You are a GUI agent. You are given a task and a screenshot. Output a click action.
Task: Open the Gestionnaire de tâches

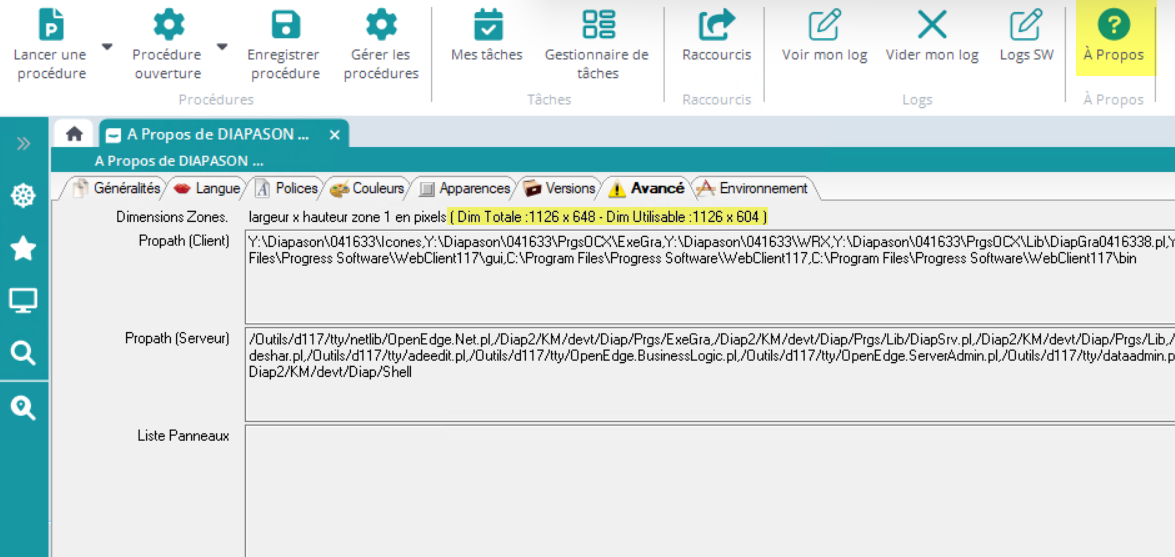tap(597, 25)
